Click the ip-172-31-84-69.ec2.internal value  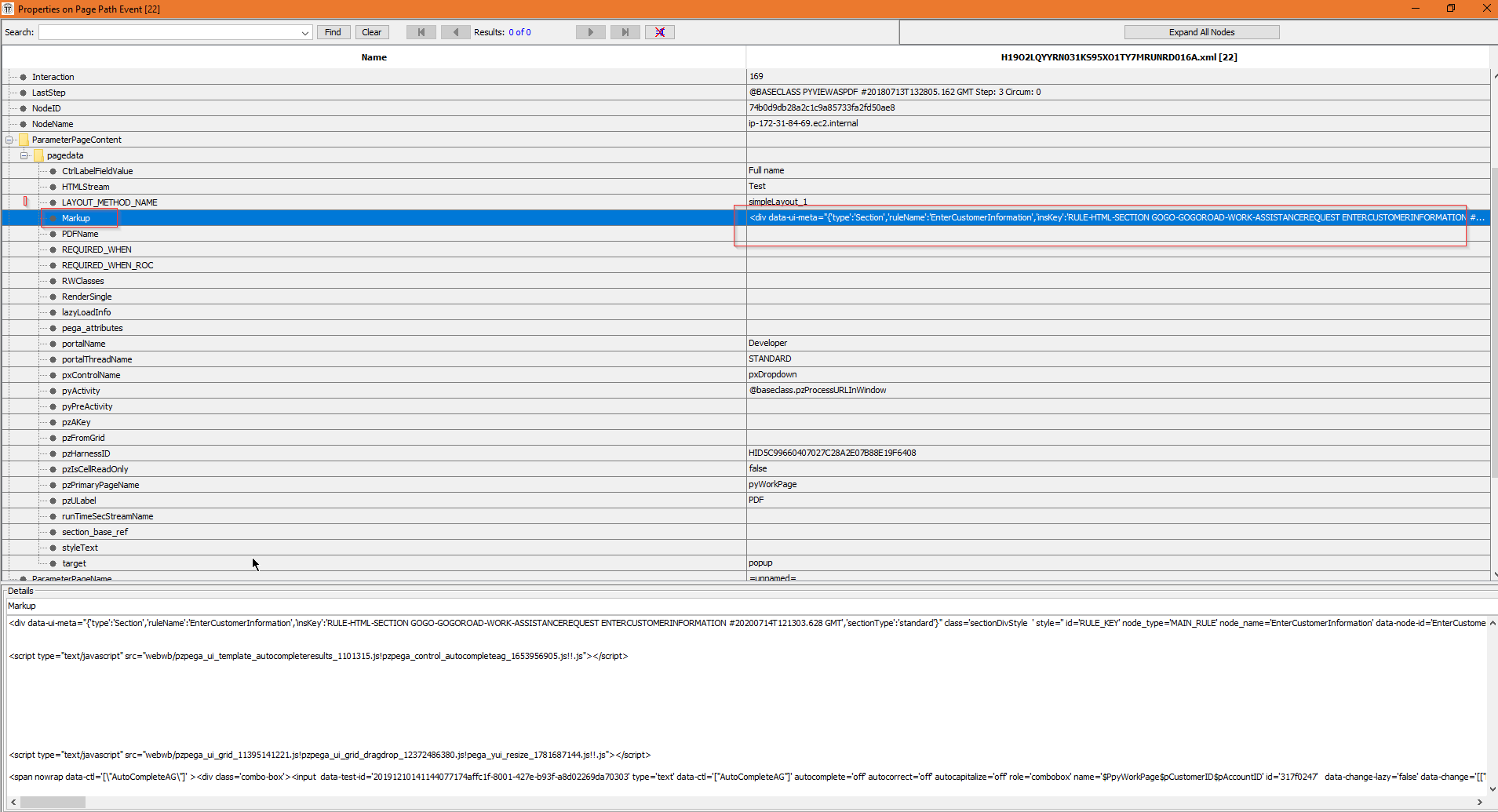803,123
